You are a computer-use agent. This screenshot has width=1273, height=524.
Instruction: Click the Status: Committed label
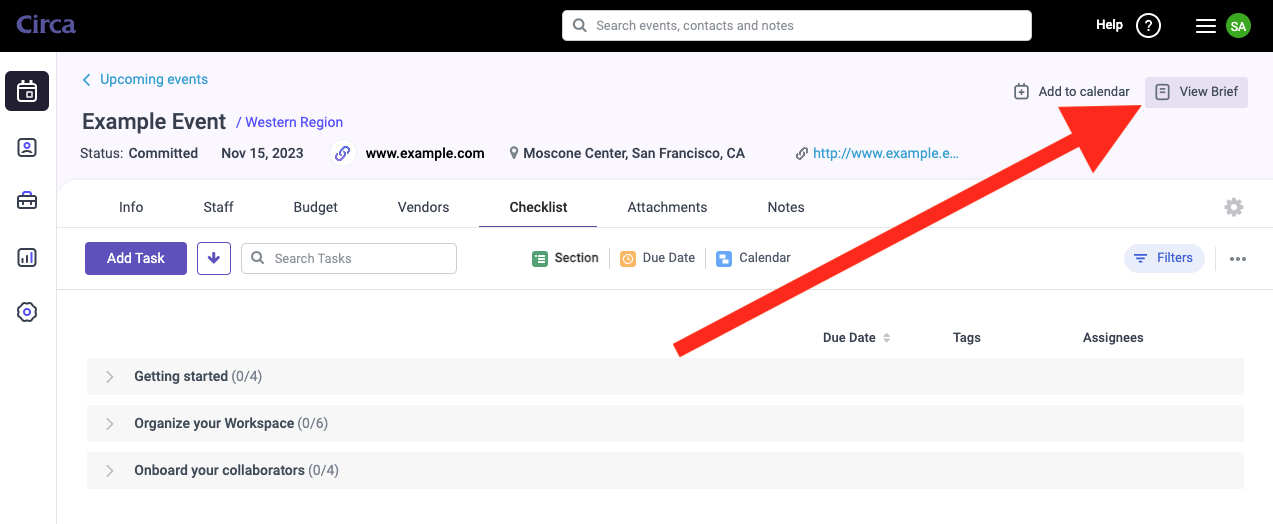pos(140,154)
